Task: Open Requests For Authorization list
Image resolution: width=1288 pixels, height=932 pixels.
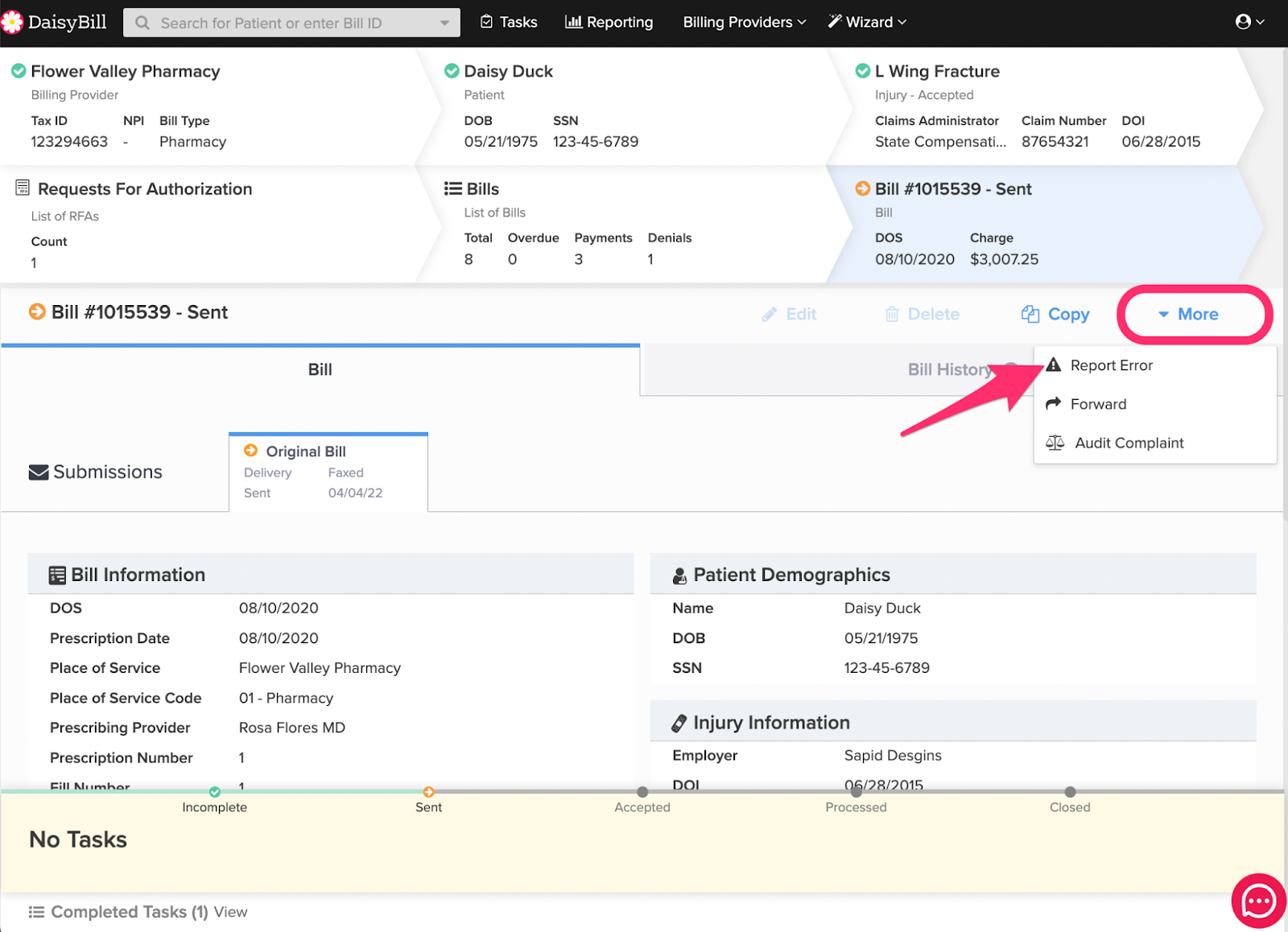Action: pyautogui.click(x=145, y=189)
